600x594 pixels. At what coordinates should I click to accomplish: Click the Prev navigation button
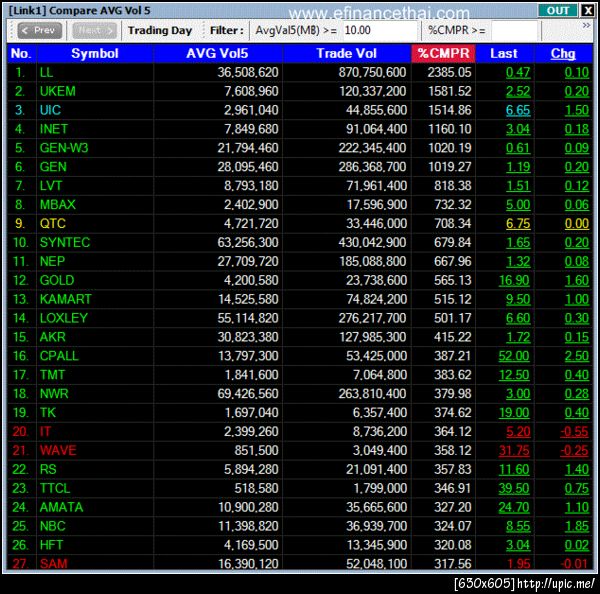[x=40, y=30]
